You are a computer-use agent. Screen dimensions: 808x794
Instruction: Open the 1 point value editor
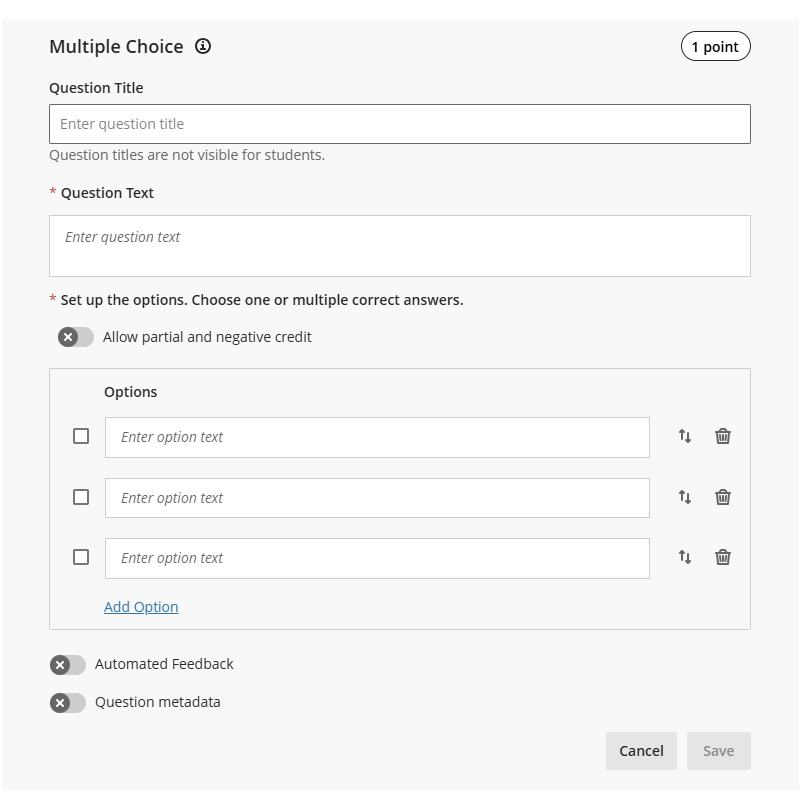coord(715,46)
